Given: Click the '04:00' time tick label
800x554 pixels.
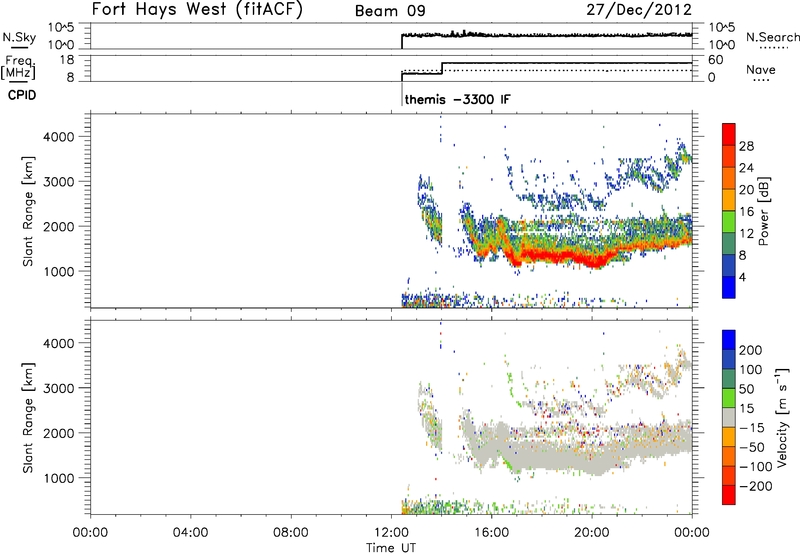Looking at the screenshot, I should tap(190, 533).
